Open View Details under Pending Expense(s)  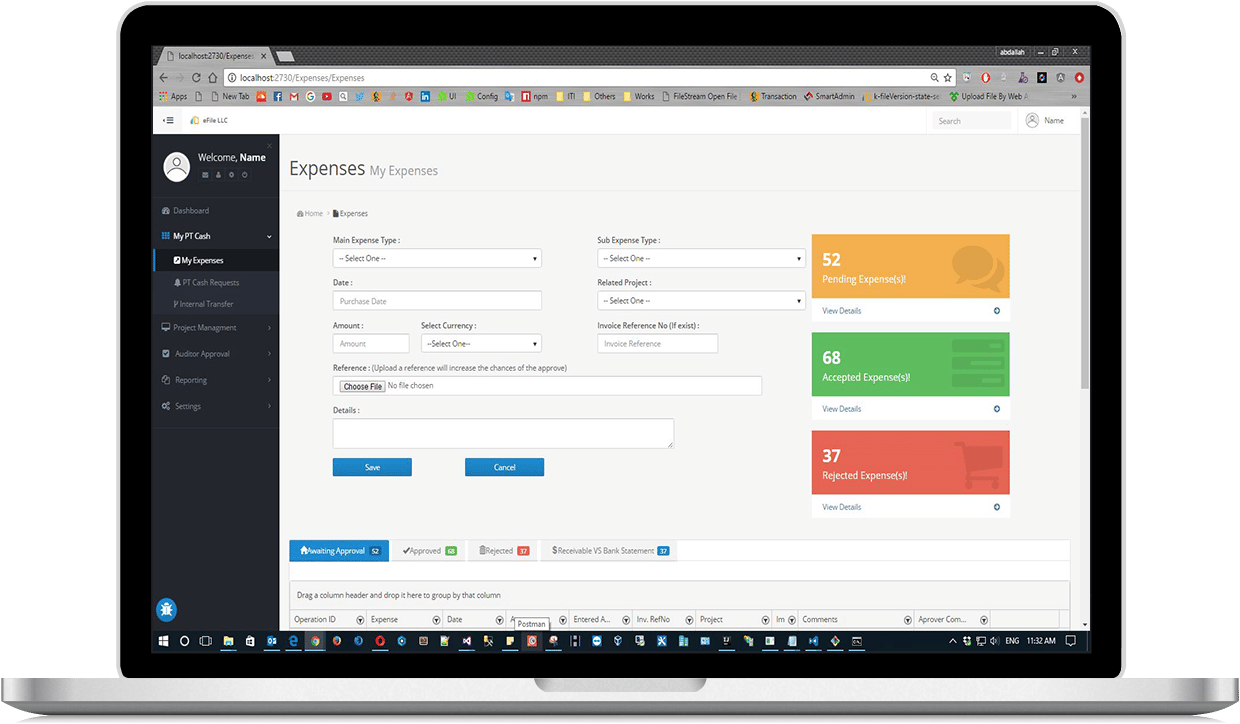(841, 311)
